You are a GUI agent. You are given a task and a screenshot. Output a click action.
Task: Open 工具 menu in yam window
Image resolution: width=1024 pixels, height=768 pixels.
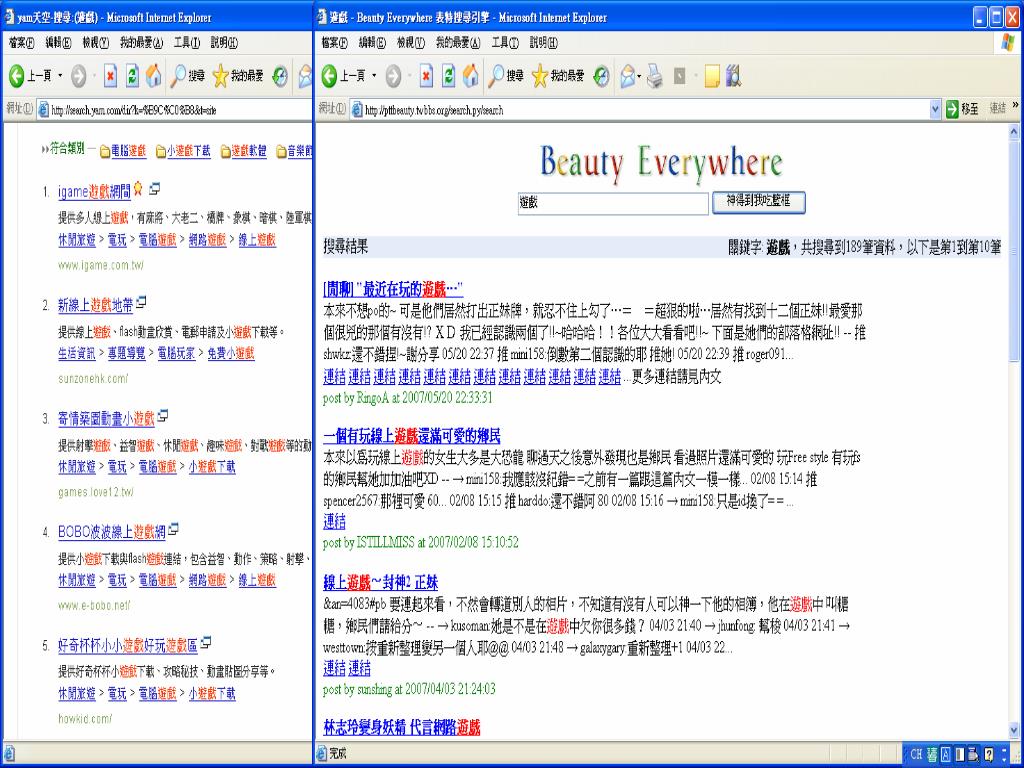click(187, 43)
